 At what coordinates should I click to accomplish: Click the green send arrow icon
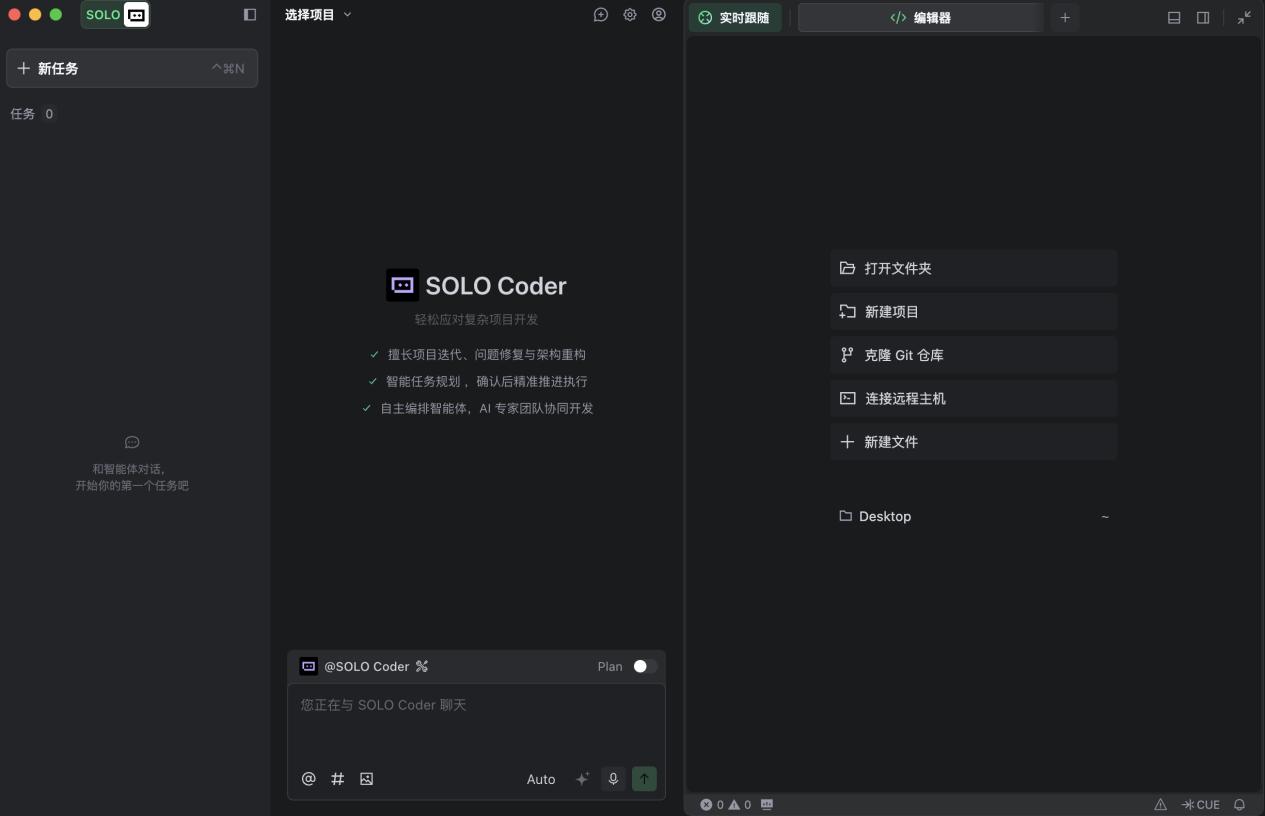point(644,779)
